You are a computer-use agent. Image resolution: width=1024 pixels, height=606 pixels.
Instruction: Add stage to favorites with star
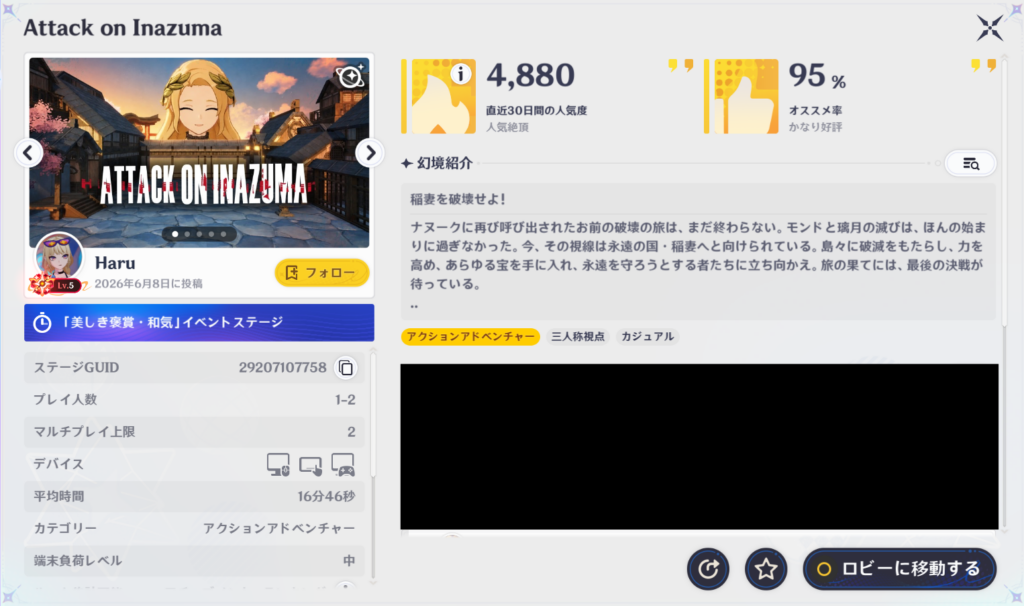tap(766, 569)
